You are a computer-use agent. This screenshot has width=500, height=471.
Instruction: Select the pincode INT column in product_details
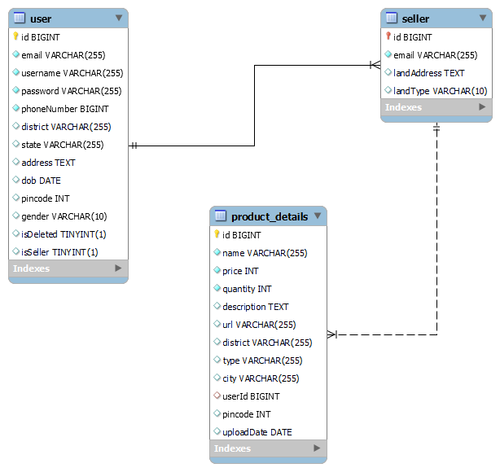[x=246, y=414]
